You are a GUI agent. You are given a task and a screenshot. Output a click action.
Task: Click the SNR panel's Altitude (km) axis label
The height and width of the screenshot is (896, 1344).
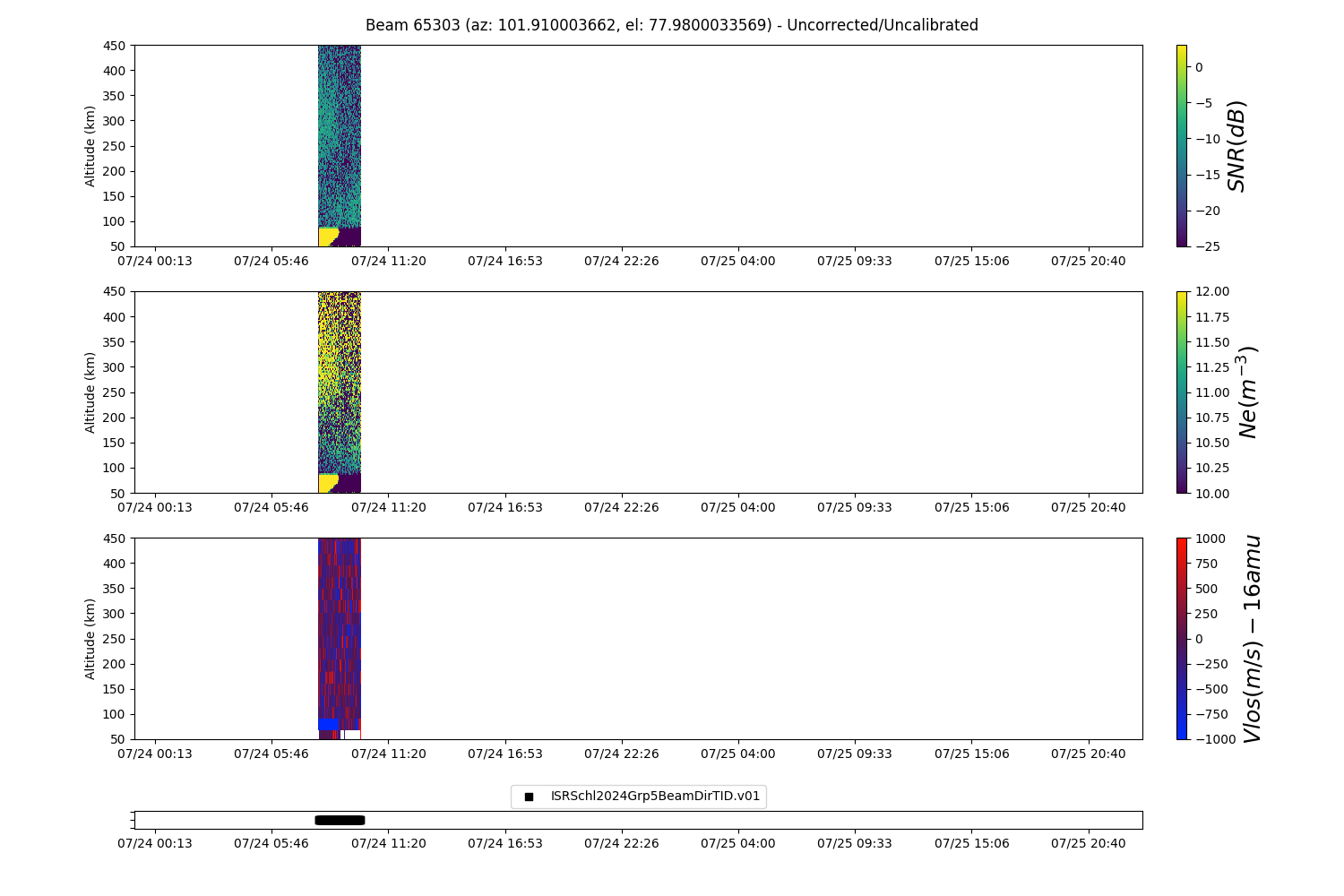(90, 145)
